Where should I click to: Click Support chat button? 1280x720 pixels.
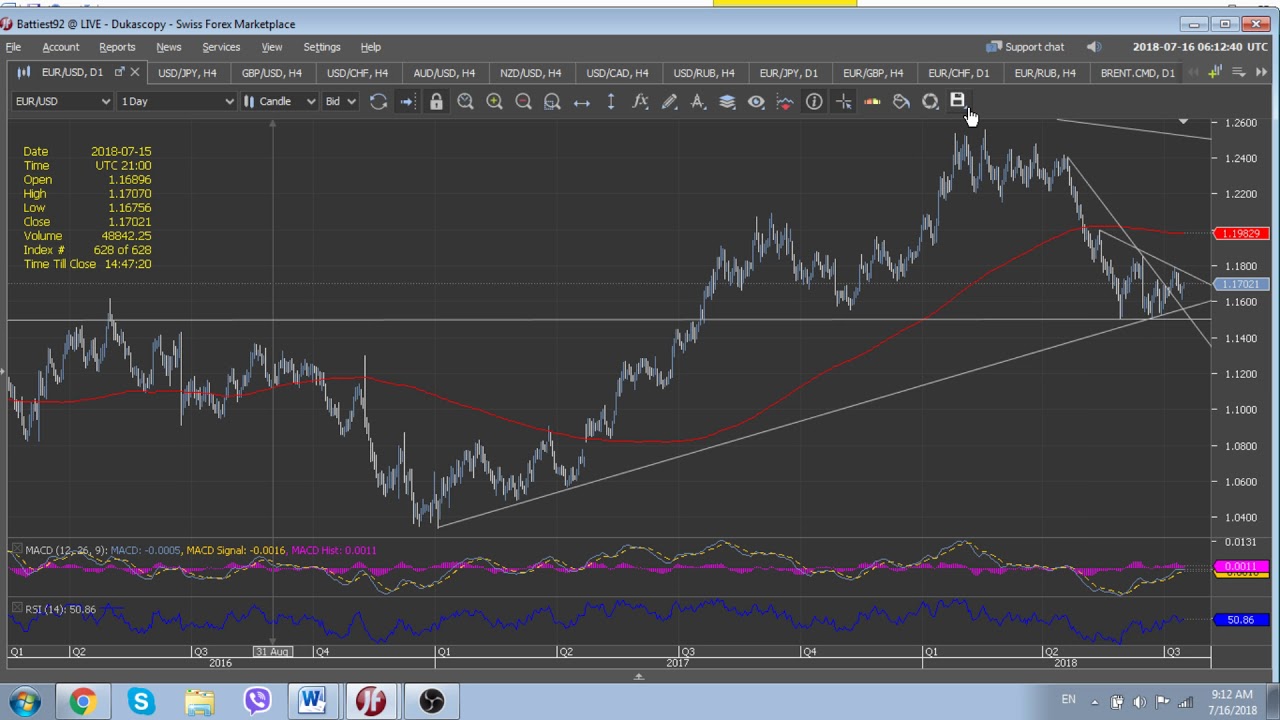[1025, 47]
